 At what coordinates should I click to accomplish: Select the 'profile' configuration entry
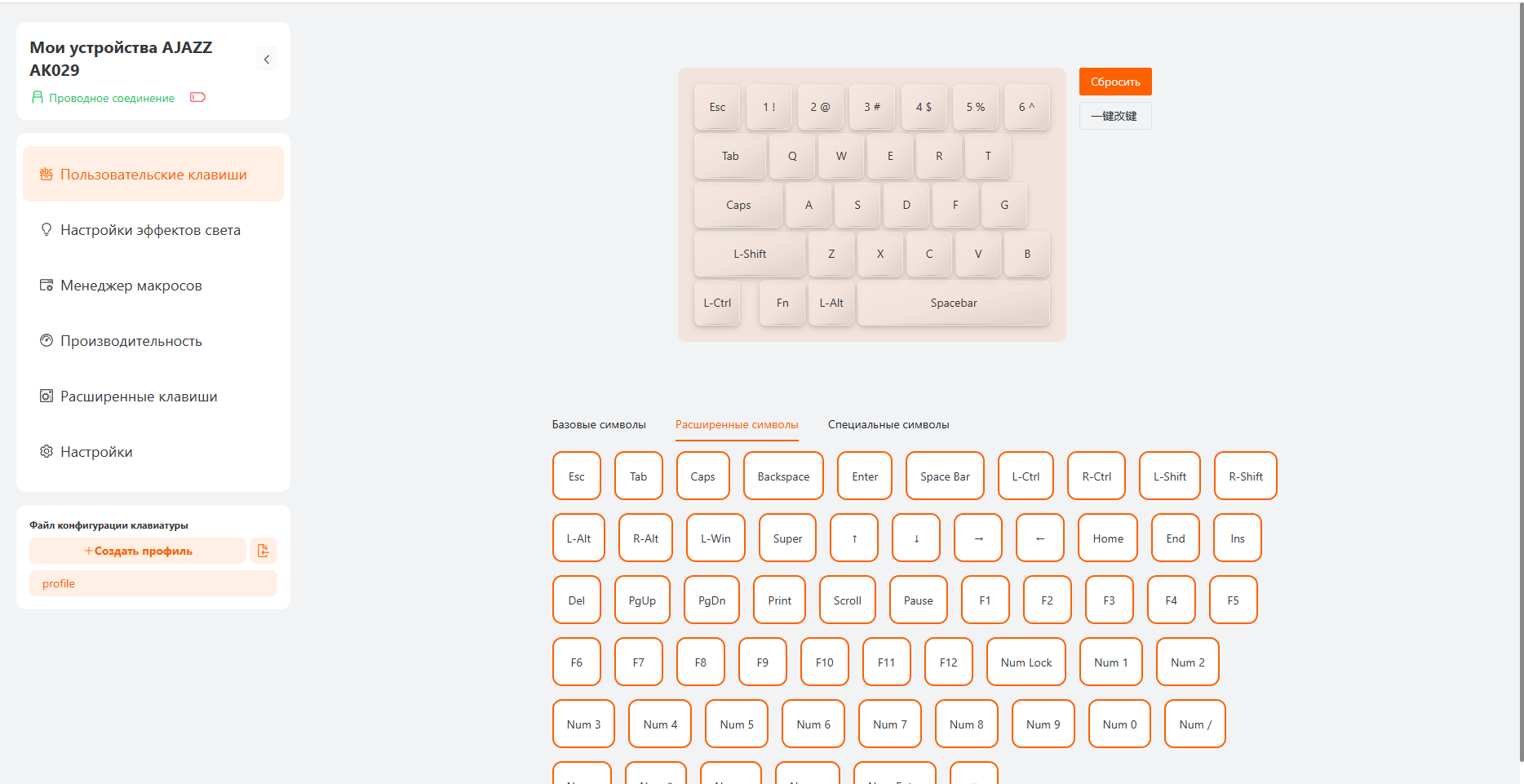click(x=153, y=583)
